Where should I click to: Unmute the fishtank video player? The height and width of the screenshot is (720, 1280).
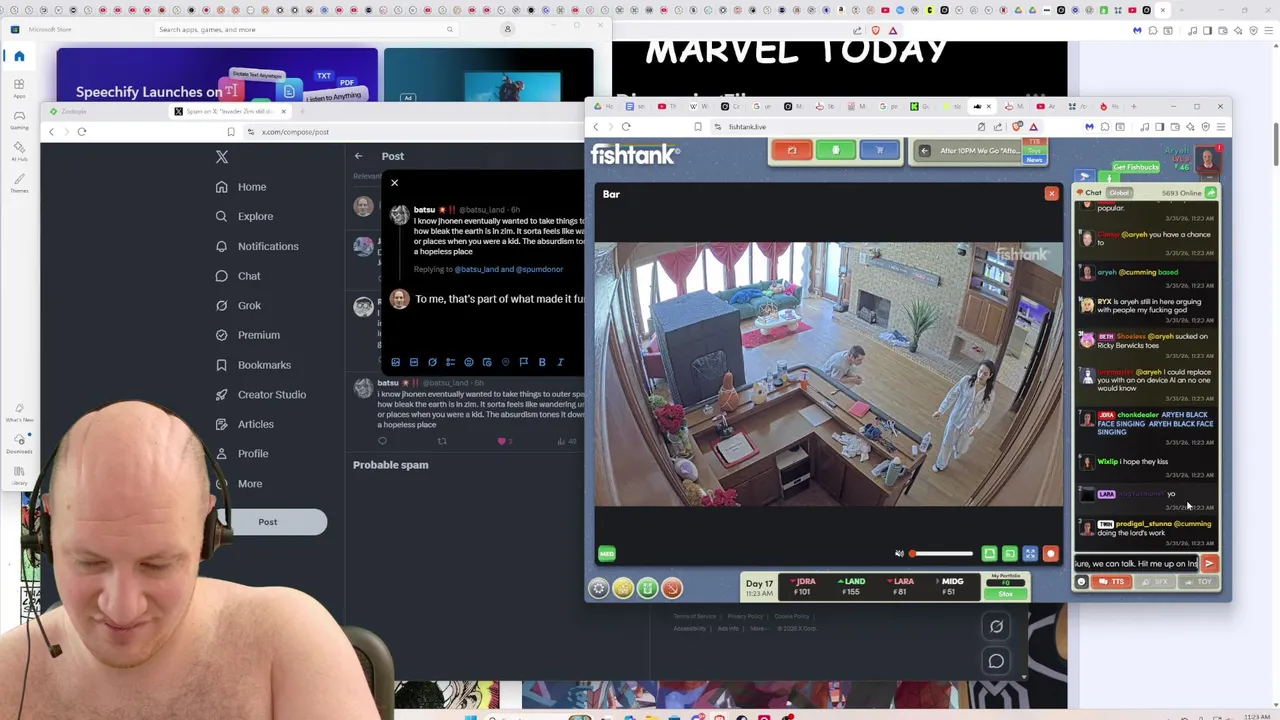899,554
